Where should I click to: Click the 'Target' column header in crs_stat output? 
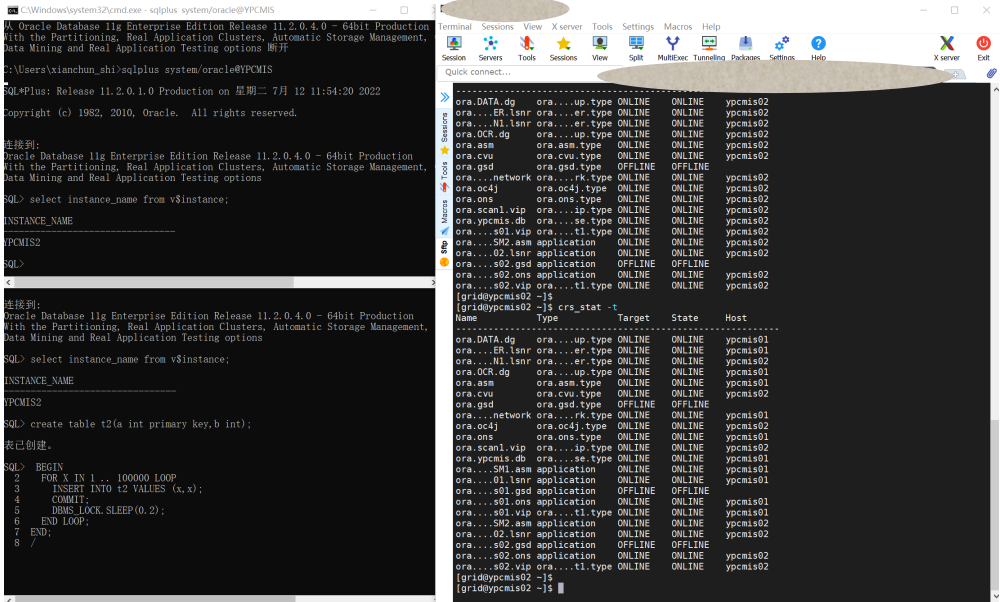coord(633,318)
